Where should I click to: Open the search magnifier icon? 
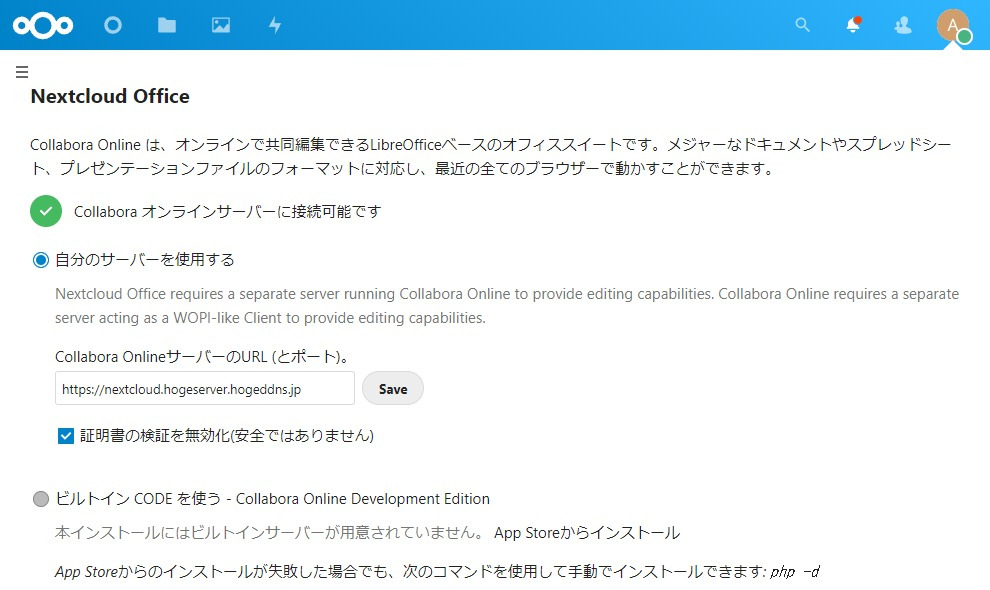(802, 25)
